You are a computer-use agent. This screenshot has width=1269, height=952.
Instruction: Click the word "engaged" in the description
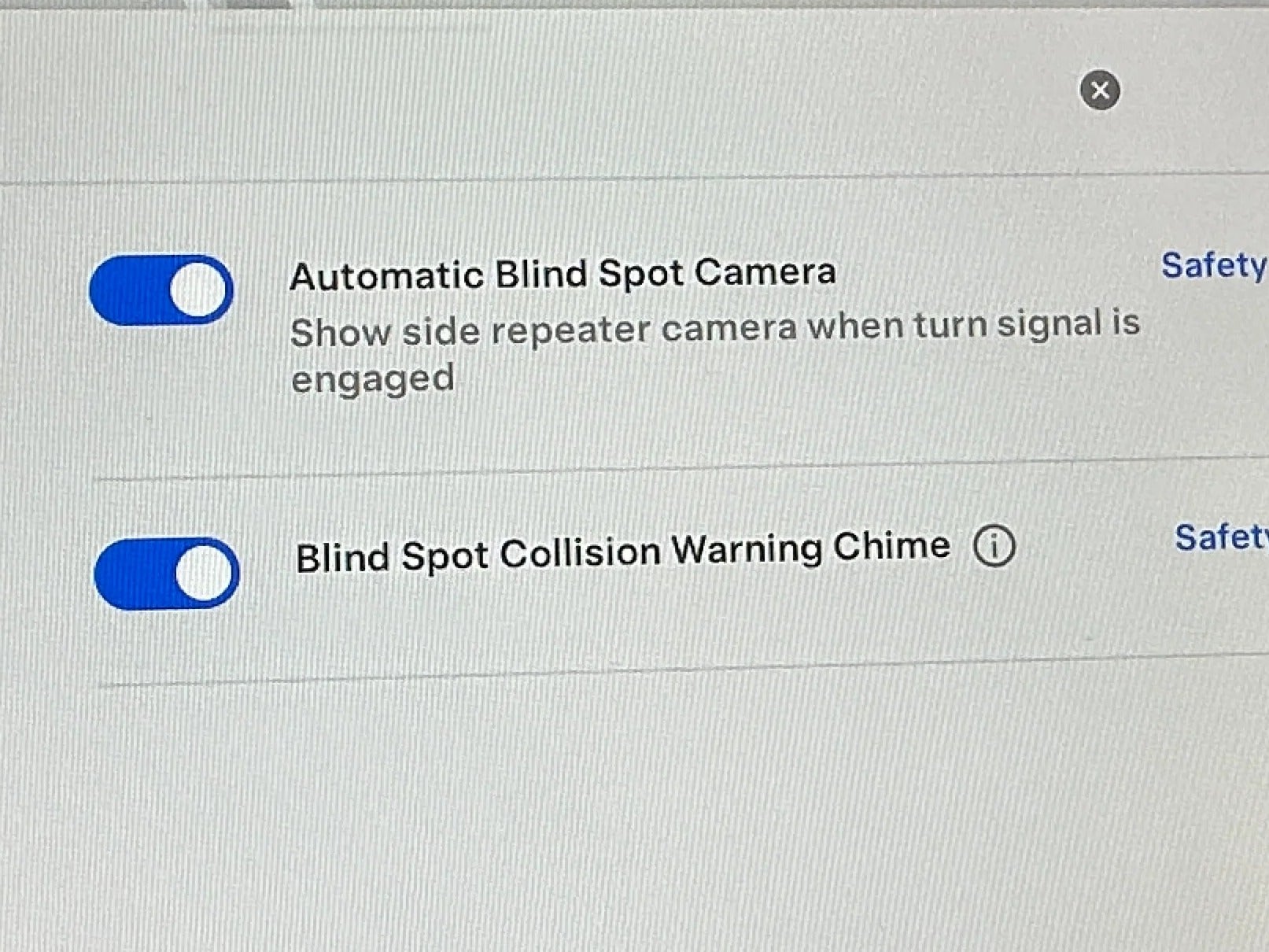click(373, 379)
